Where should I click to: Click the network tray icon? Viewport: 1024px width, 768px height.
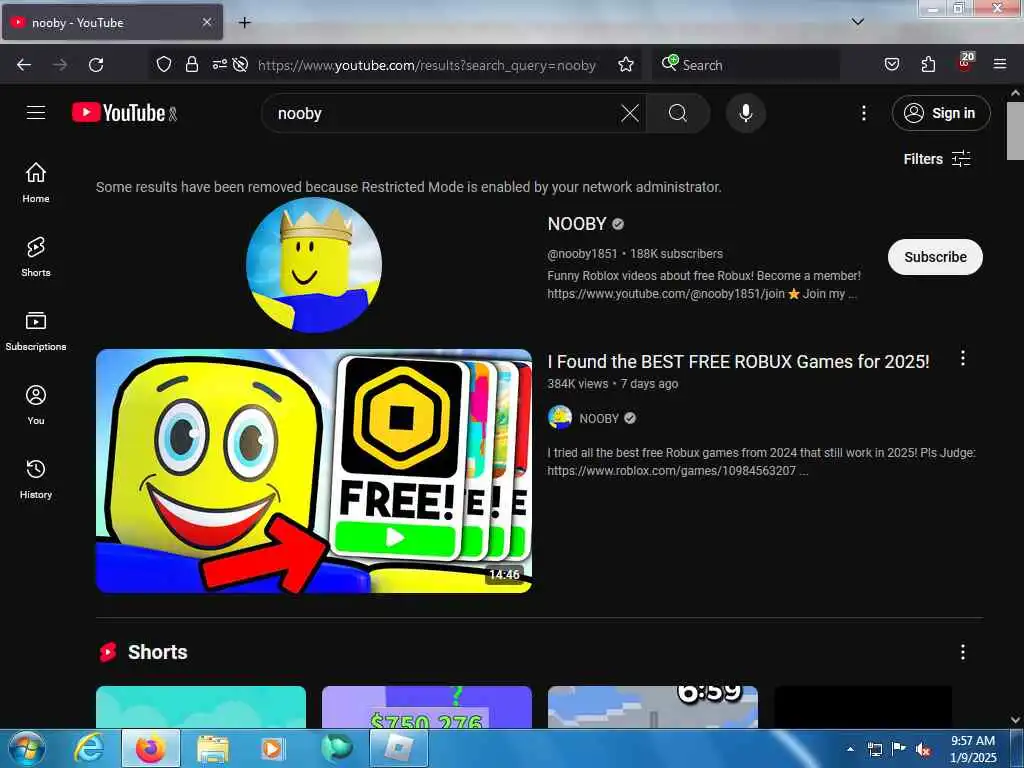(x=874, y=750)
